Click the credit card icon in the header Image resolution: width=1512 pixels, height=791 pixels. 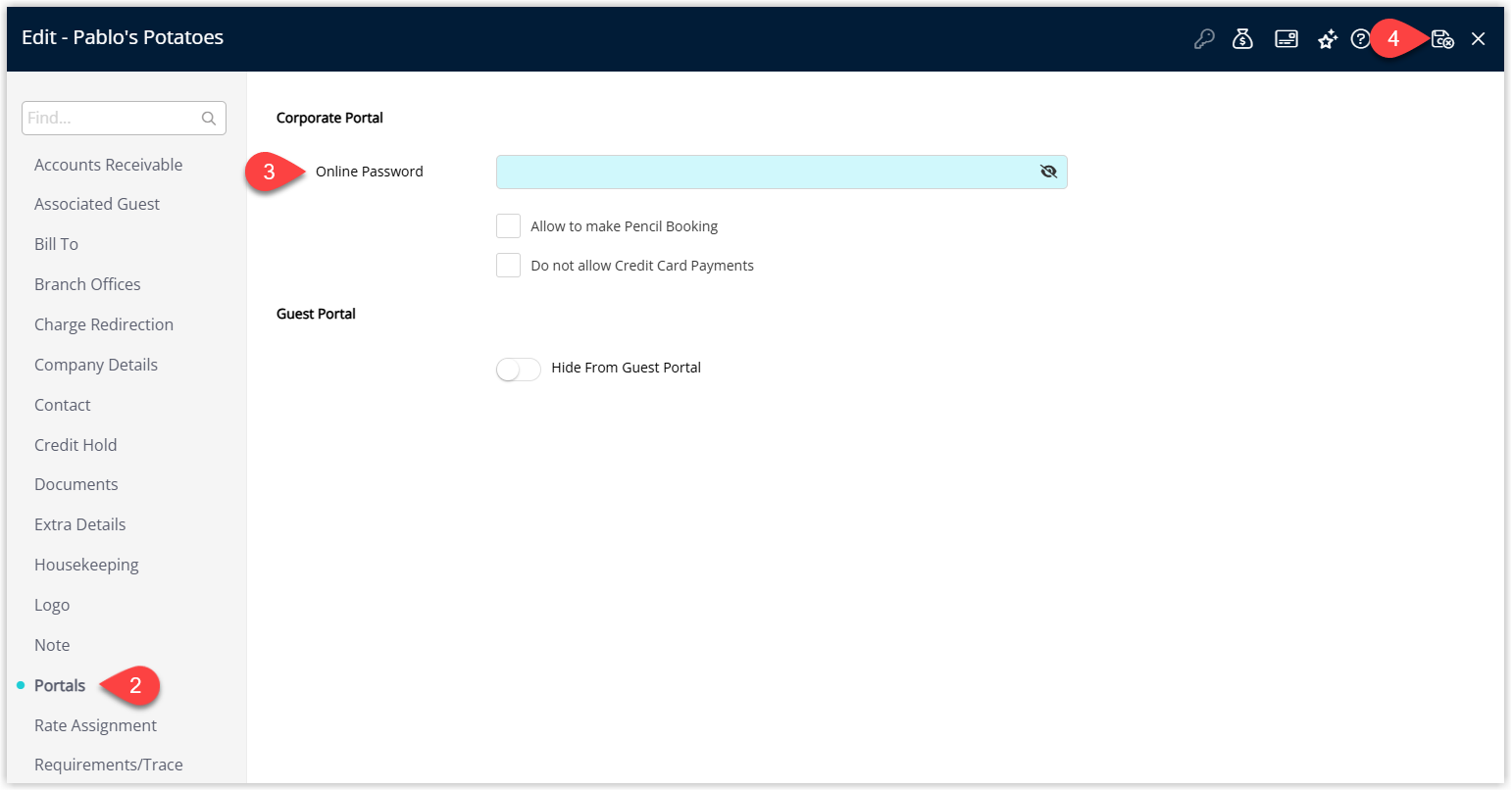1286,39
